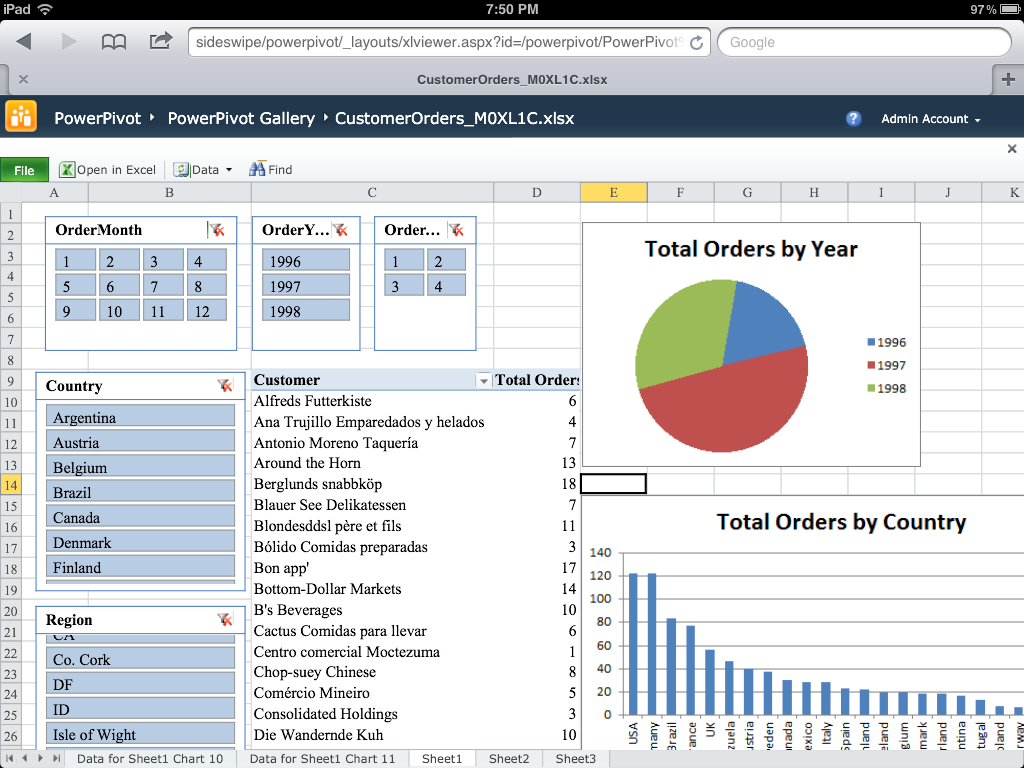Toggle the 1997 year slicer item

click(x=306, y=286)
